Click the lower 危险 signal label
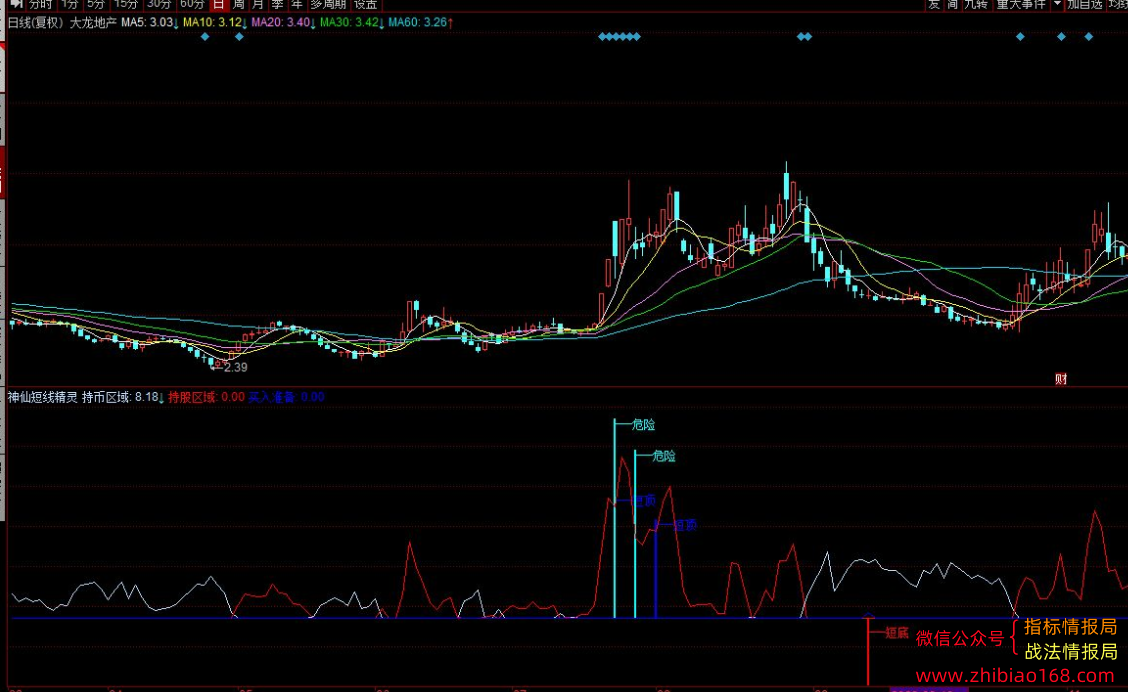This screenshot has height=692, width=1128. click(x=663, y=456)
